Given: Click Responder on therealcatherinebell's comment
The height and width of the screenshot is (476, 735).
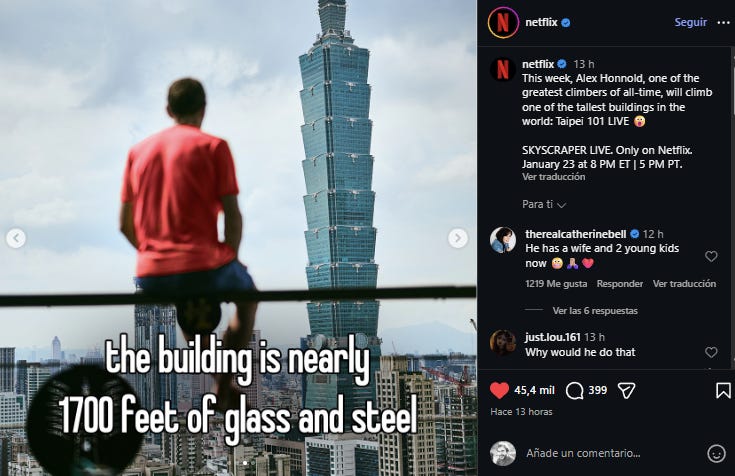Looking at the screenshot, I should coord(620,284).
